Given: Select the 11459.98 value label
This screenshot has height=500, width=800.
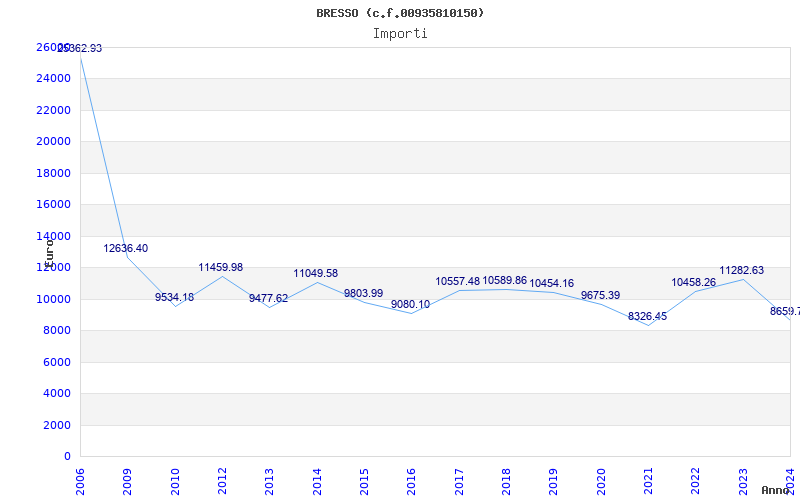Looking at the screenshot, I should pos(220,267).
